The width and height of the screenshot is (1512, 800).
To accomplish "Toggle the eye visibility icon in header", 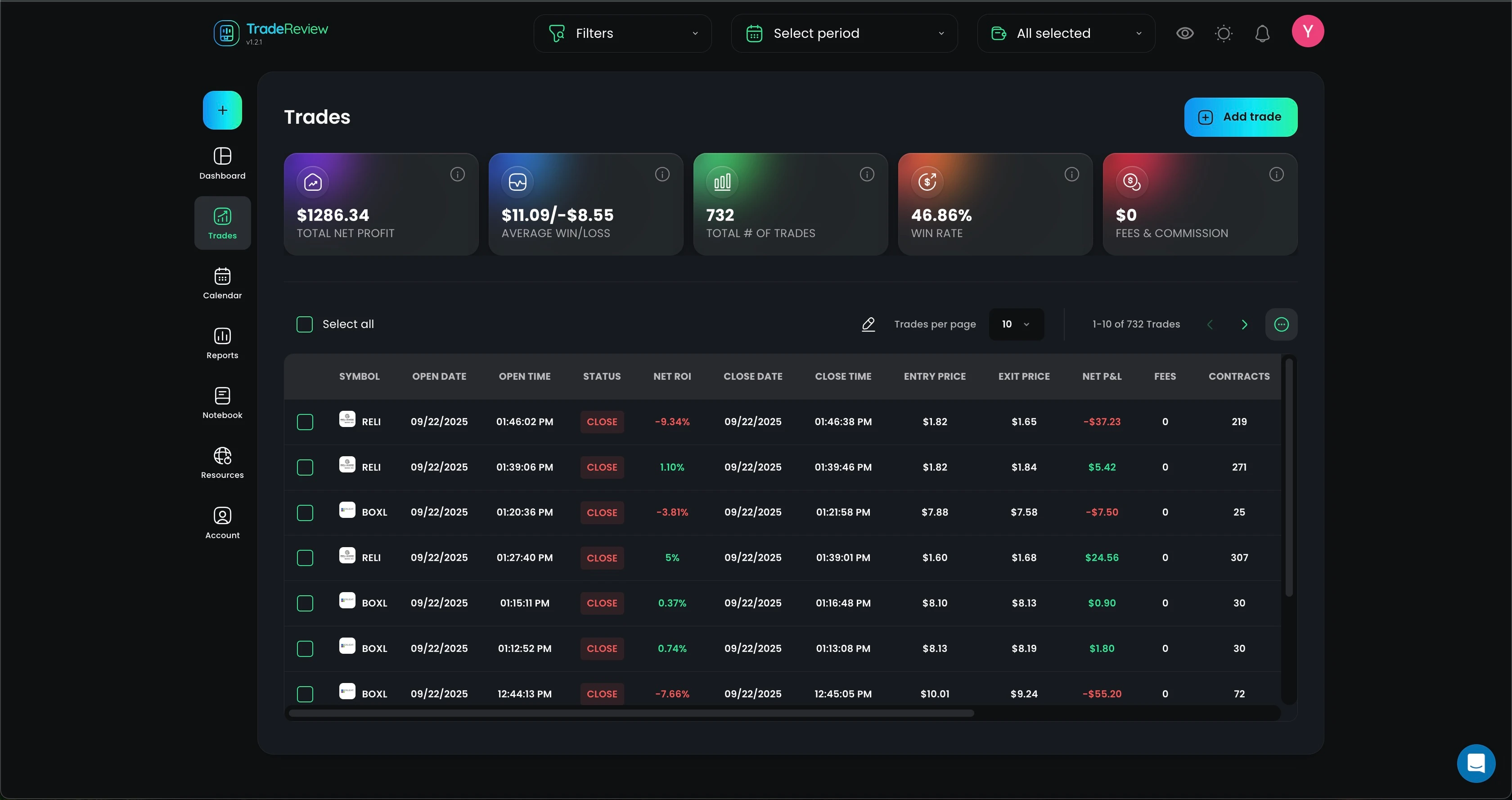I will click(1184, 33).
